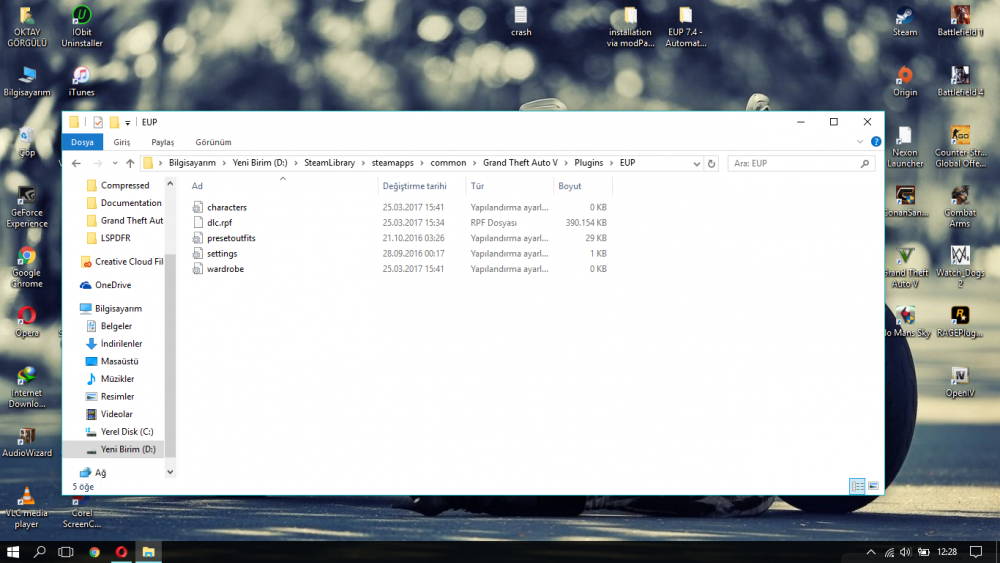Select the settings file
This screenshot has width=1000, height=563.
[222, 253]
